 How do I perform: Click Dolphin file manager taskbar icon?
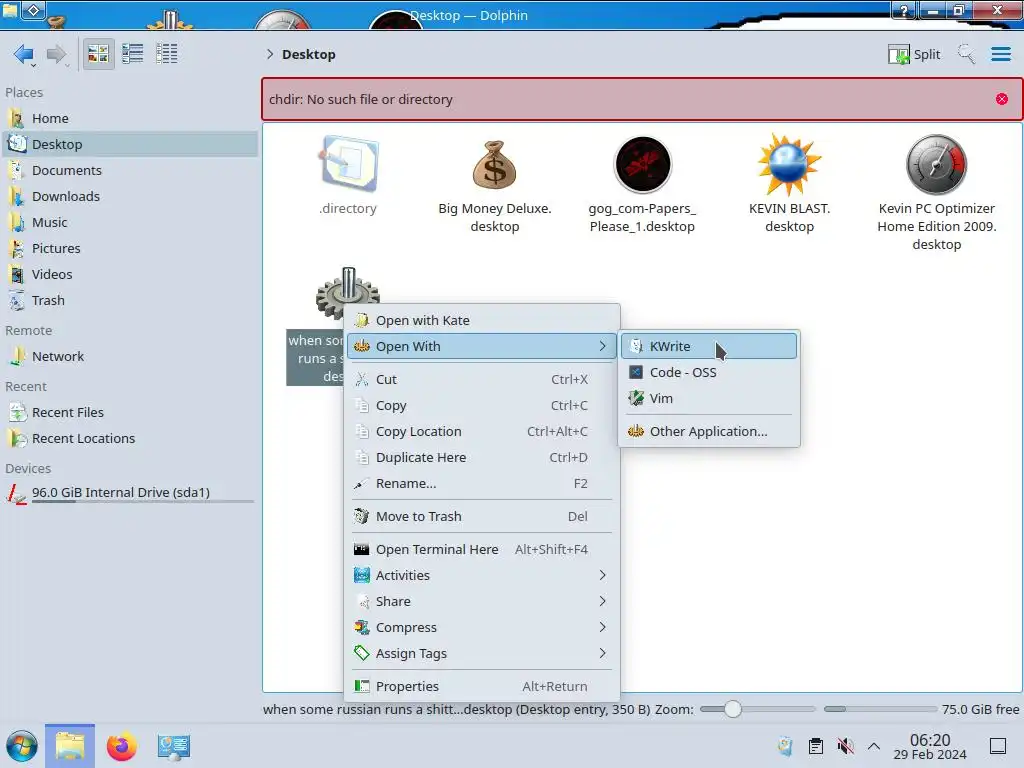70,746
